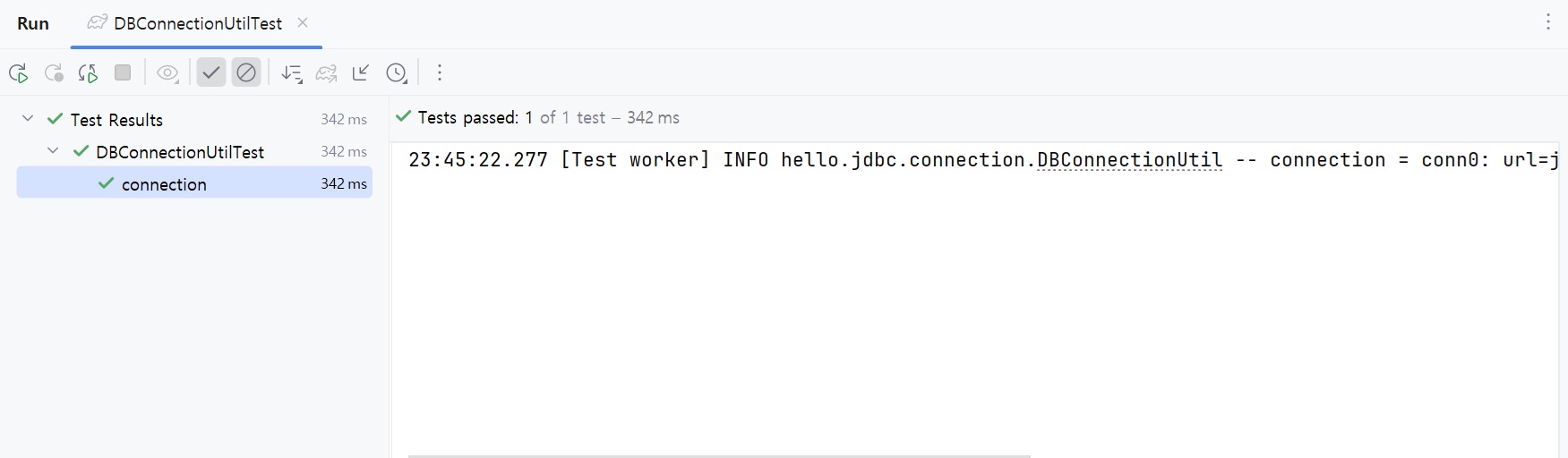Switch to the DBConnectionUtilTest run tab
The height and width of the screenshot is (458, 1568).
197,23
